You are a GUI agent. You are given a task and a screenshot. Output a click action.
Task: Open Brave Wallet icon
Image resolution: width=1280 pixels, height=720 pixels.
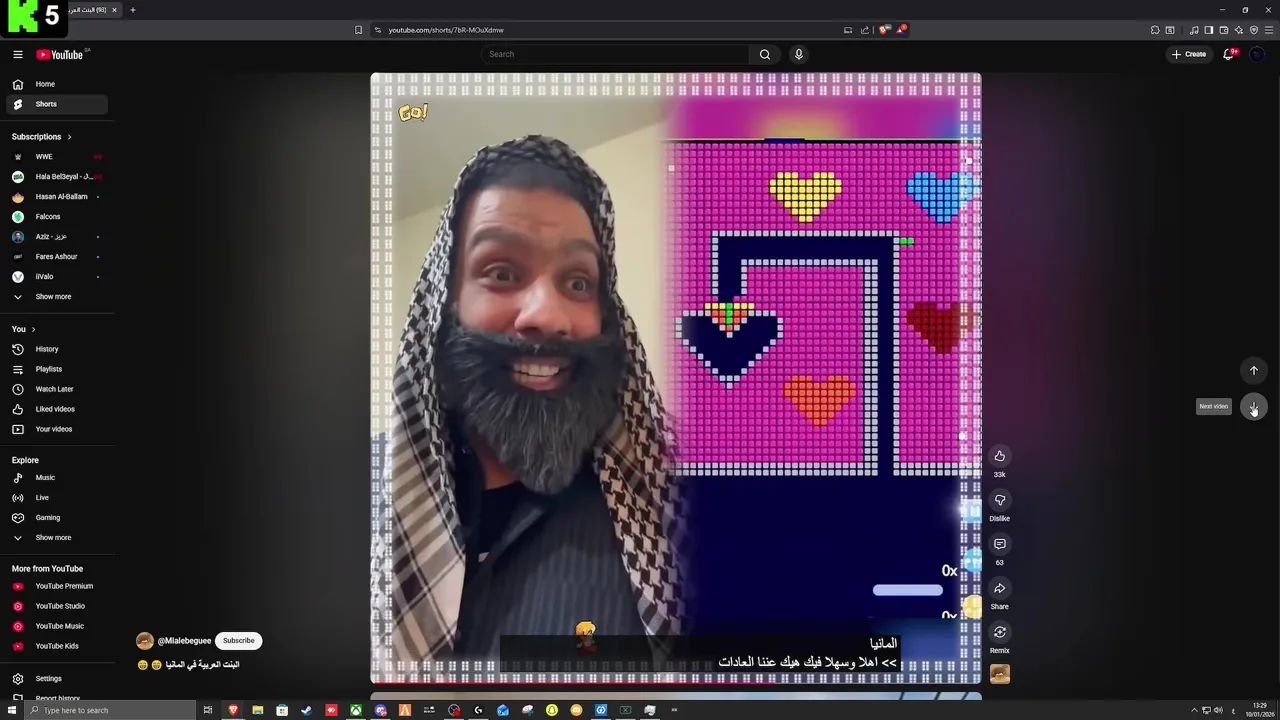click(1223, 30)
